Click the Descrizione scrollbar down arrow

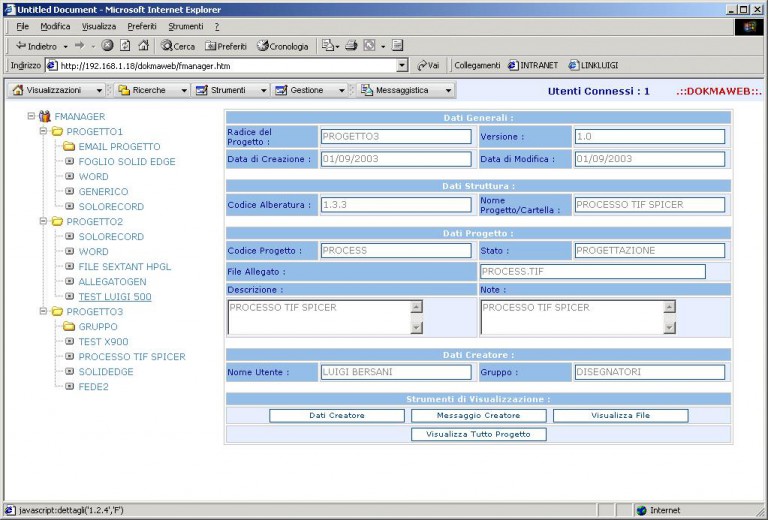[x=416, y=328]
